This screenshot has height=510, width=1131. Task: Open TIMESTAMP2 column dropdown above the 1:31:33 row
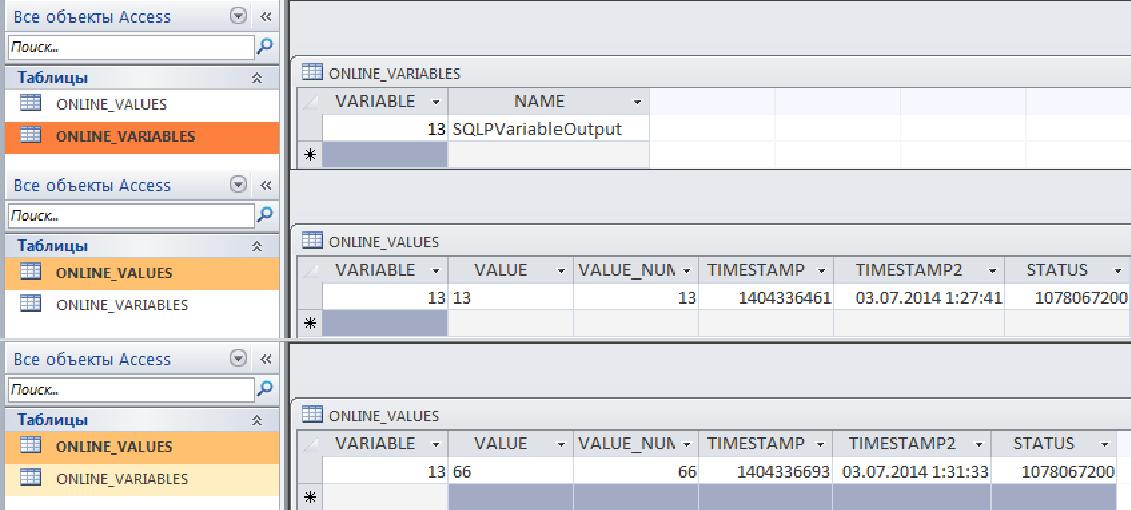tap(978, 444)
